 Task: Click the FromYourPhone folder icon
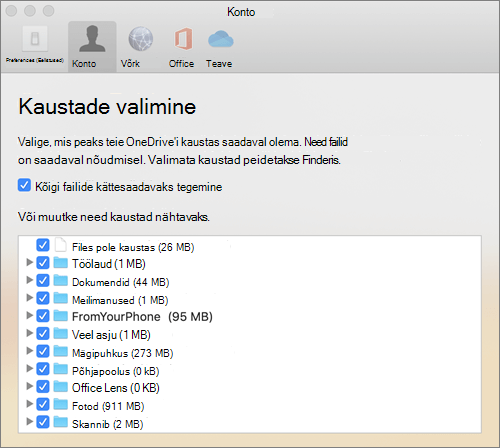pos(61,316)
